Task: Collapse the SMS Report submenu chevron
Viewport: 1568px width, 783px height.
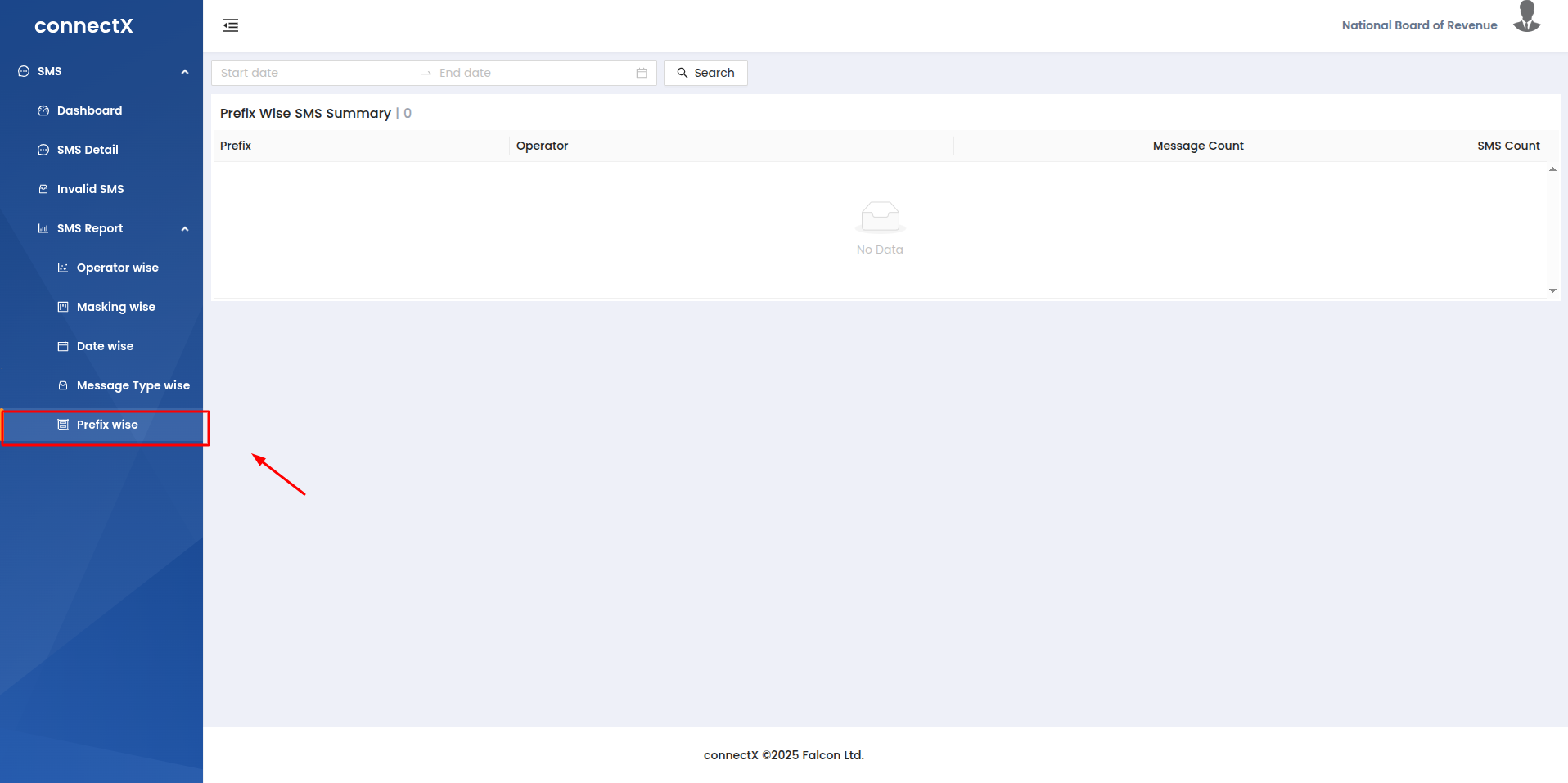Action: tap(185, 229)
